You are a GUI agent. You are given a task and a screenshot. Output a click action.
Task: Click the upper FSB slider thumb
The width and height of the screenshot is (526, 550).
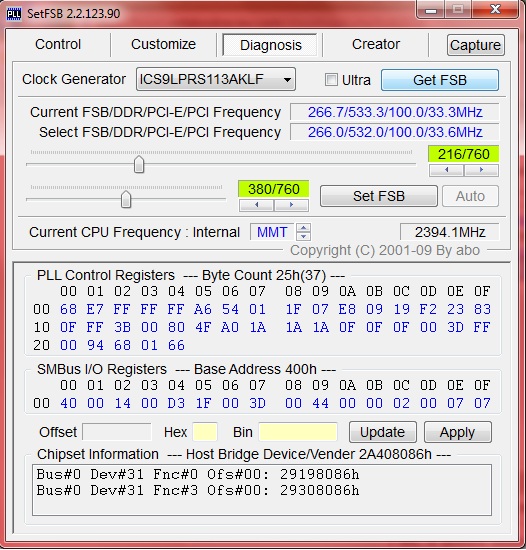[139, 164]
